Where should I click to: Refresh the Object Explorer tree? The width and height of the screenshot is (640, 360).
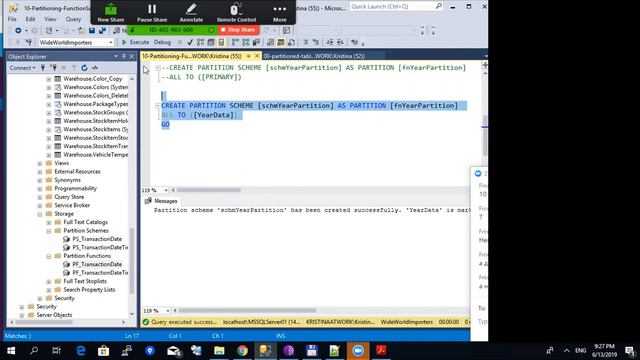coord(84,68)
